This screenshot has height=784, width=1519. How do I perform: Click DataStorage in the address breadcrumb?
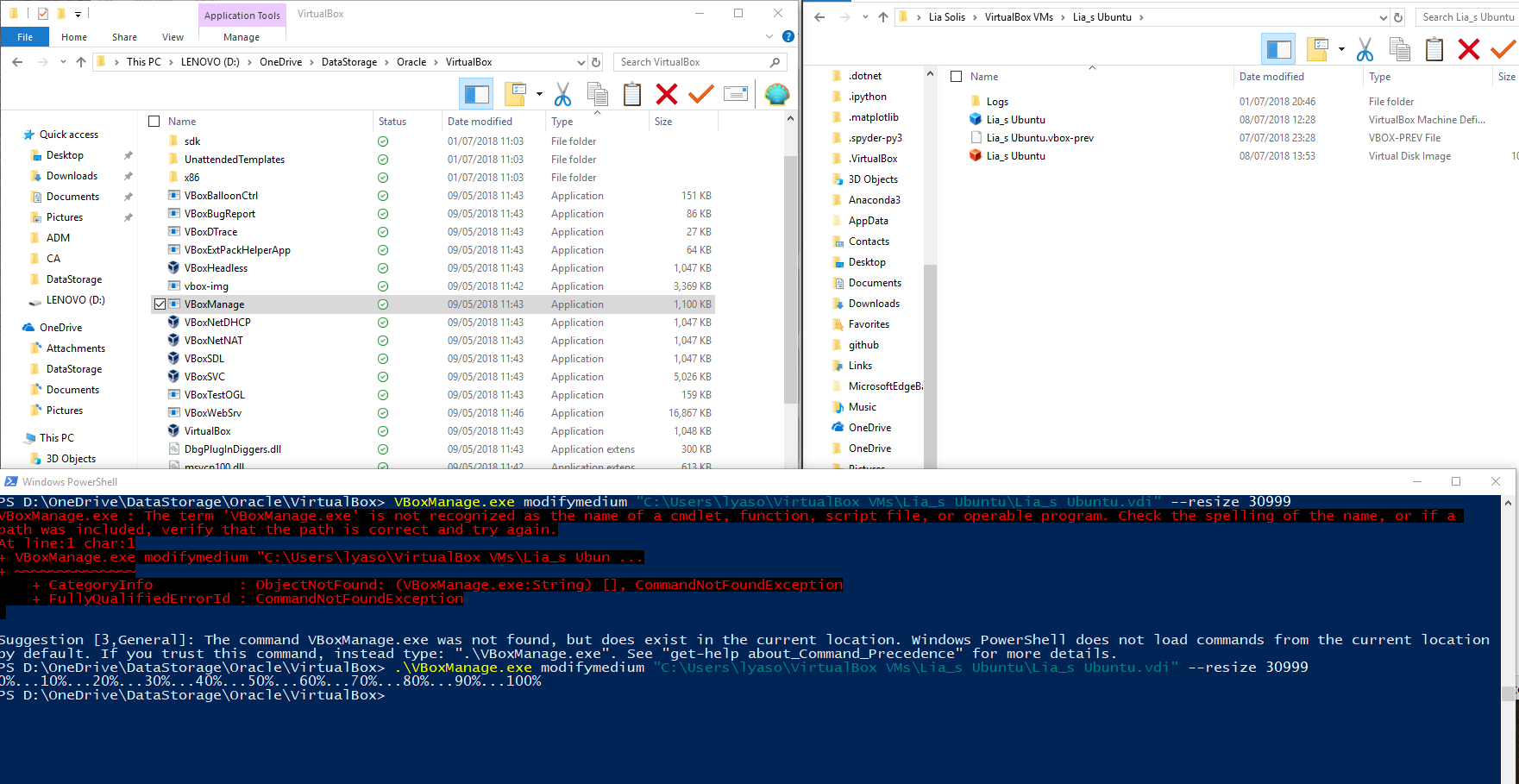349,62
